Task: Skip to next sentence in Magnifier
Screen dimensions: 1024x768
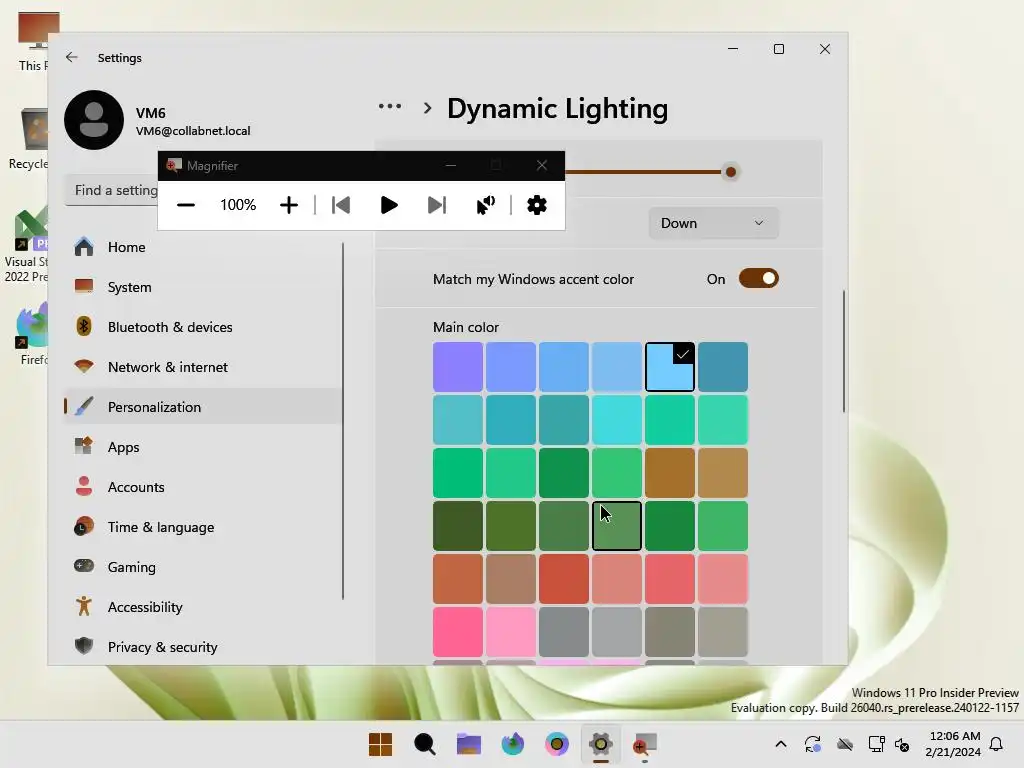Action: tap(437, 205)
